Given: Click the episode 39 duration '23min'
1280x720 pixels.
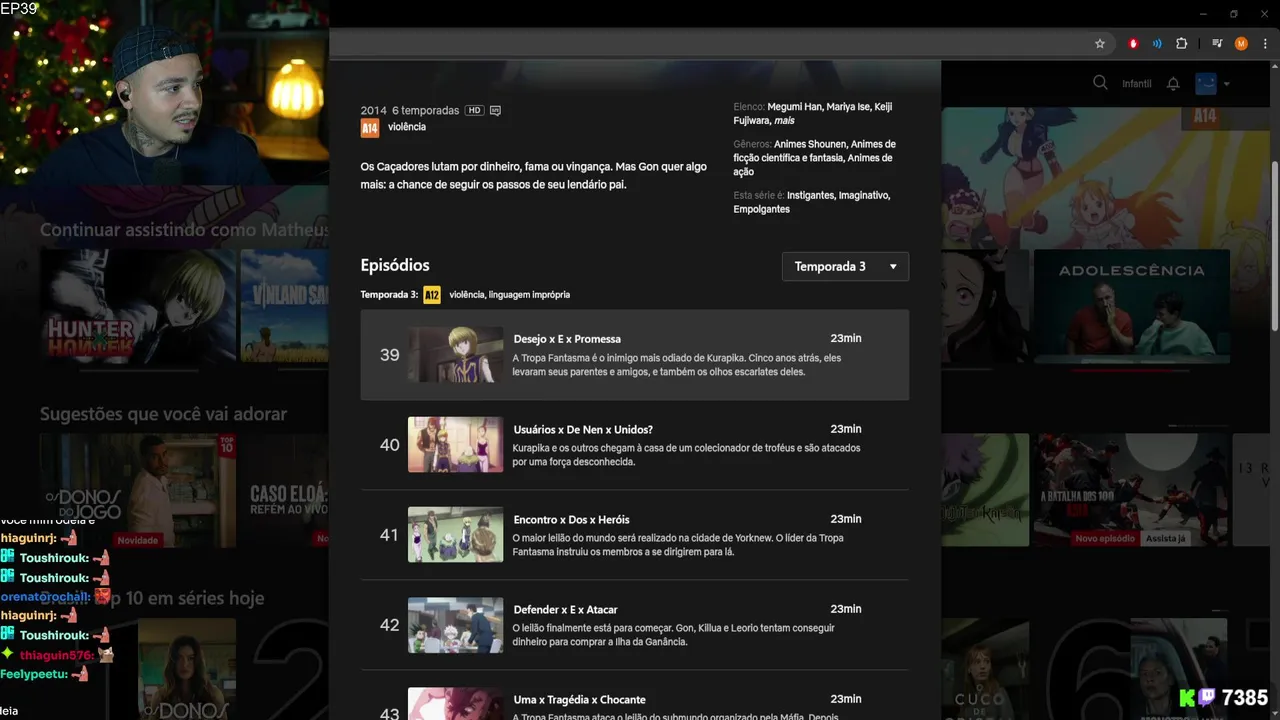Looking at the screenshot, I should (845, 338).
